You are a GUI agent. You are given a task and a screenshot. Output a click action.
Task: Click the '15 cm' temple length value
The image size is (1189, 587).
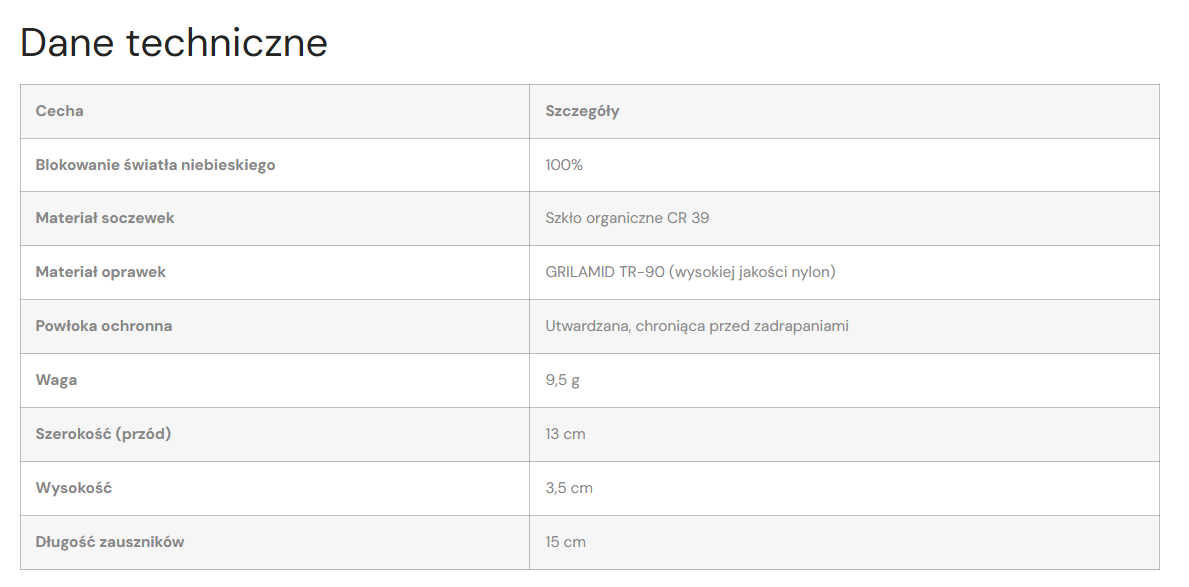click(565, 542)
